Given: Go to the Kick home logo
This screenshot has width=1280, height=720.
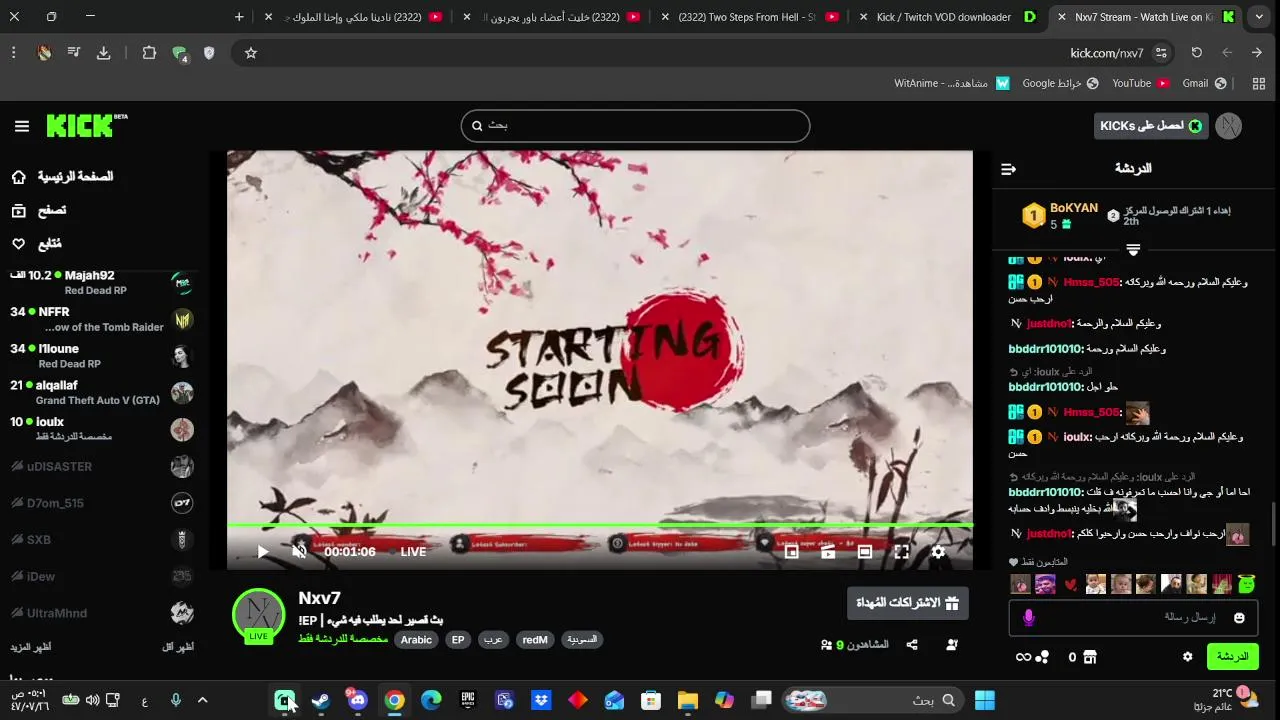Looking at the screenshot, I should coord(86,125).
